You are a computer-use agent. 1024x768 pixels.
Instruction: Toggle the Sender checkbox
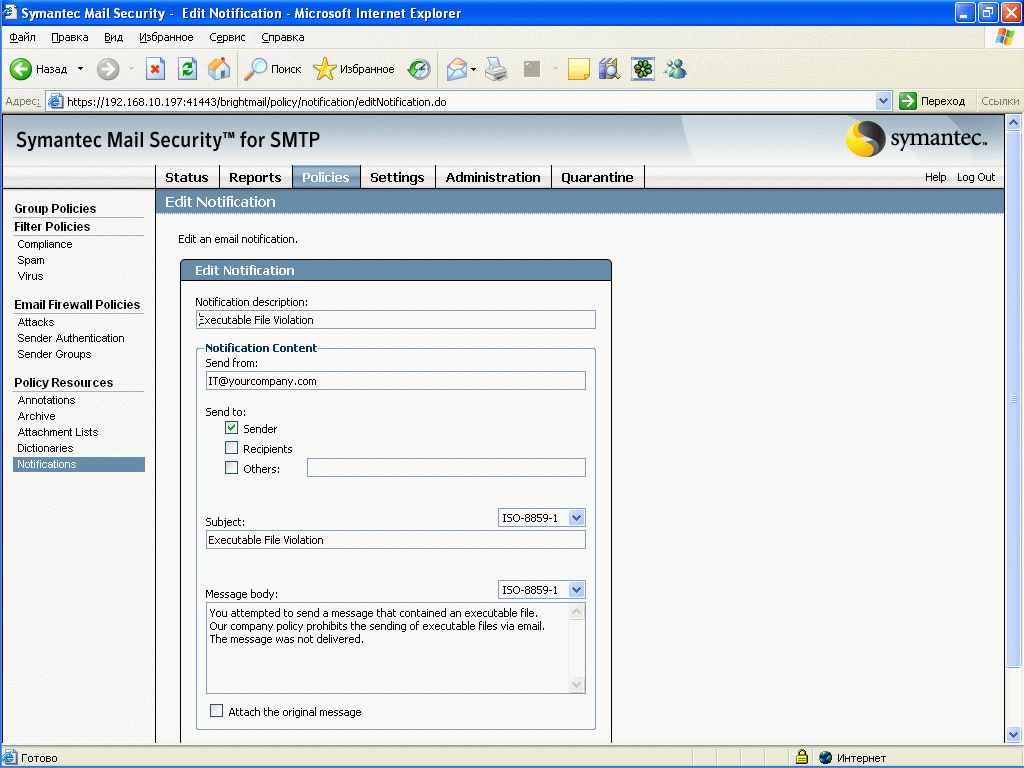click(x=231, y=428)
